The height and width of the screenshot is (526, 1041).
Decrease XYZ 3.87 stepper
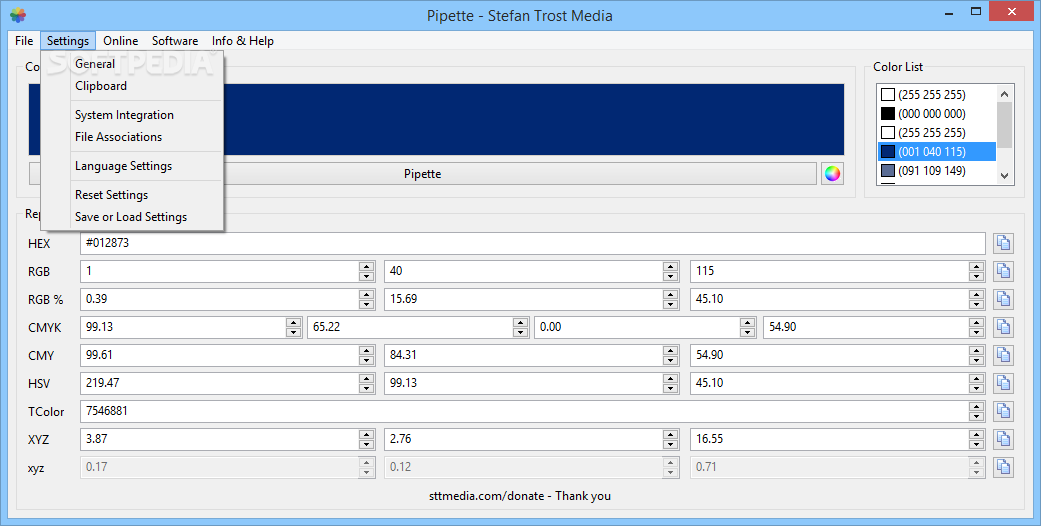(366, 444)
